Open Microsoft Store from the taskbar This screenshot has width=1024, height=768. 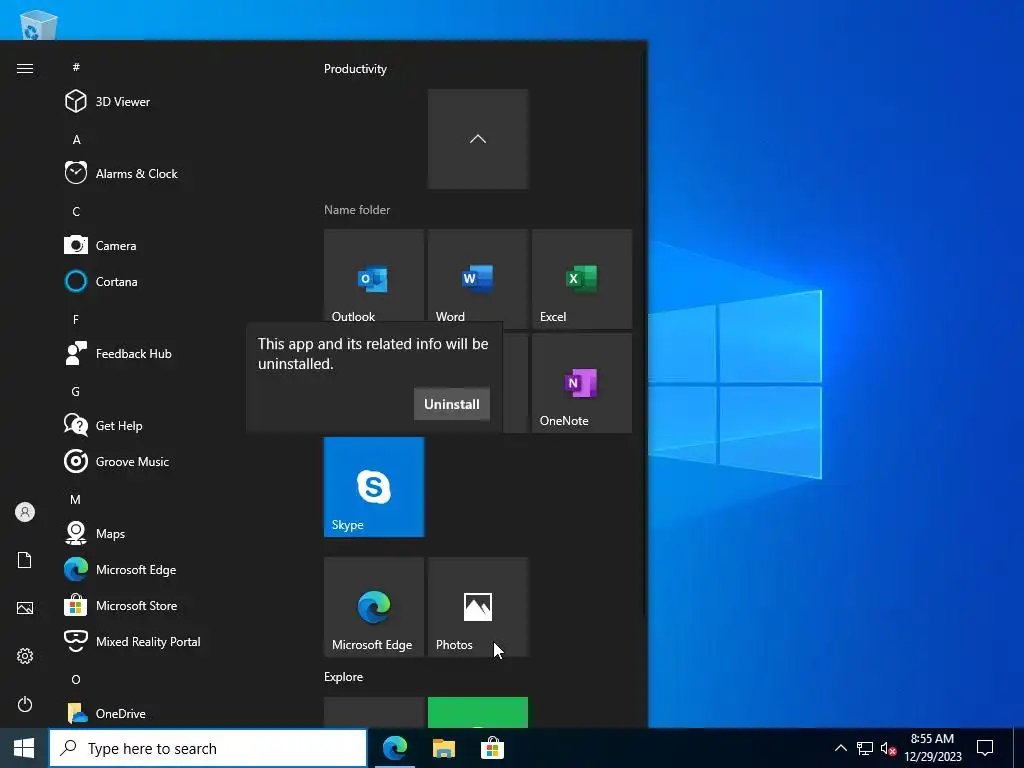[492, 748]
